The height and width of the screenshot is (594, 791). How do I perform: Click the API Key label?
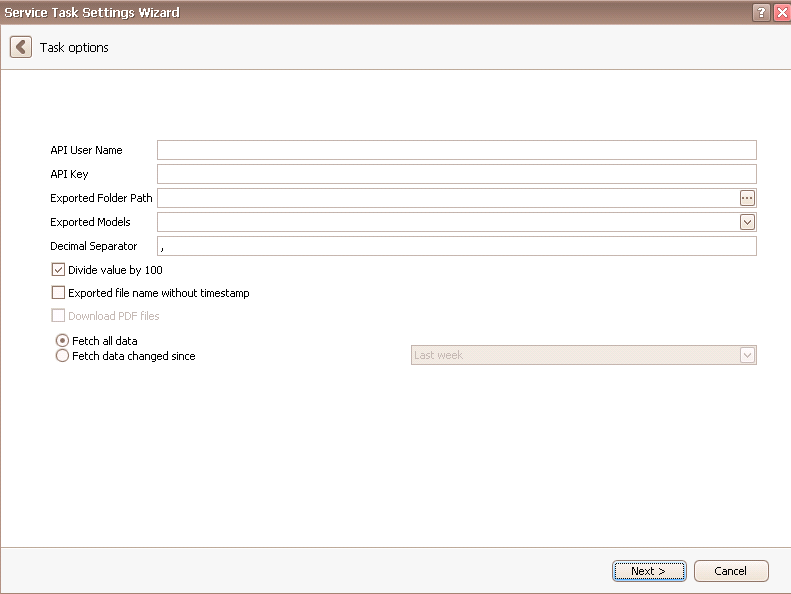pos(69,174)
